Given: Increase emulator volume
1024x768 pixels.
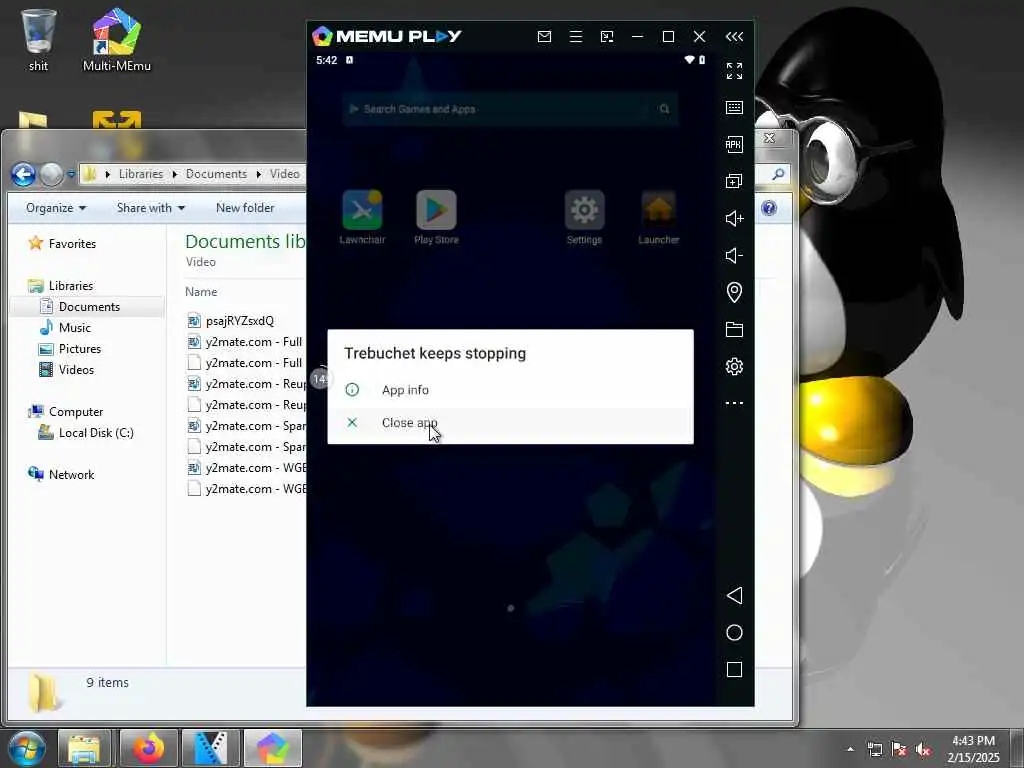Looking at the screenshot, I should tap(734, 218).
